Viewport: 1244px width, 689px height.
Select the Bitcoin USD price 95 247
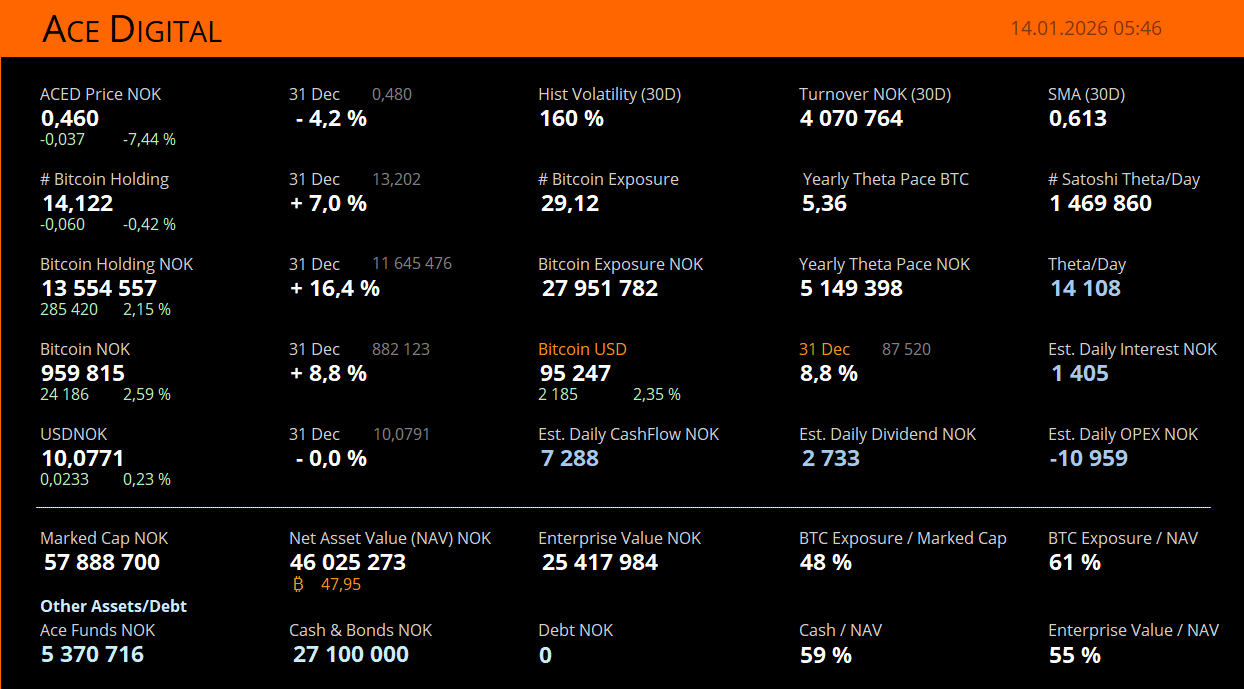575,373
